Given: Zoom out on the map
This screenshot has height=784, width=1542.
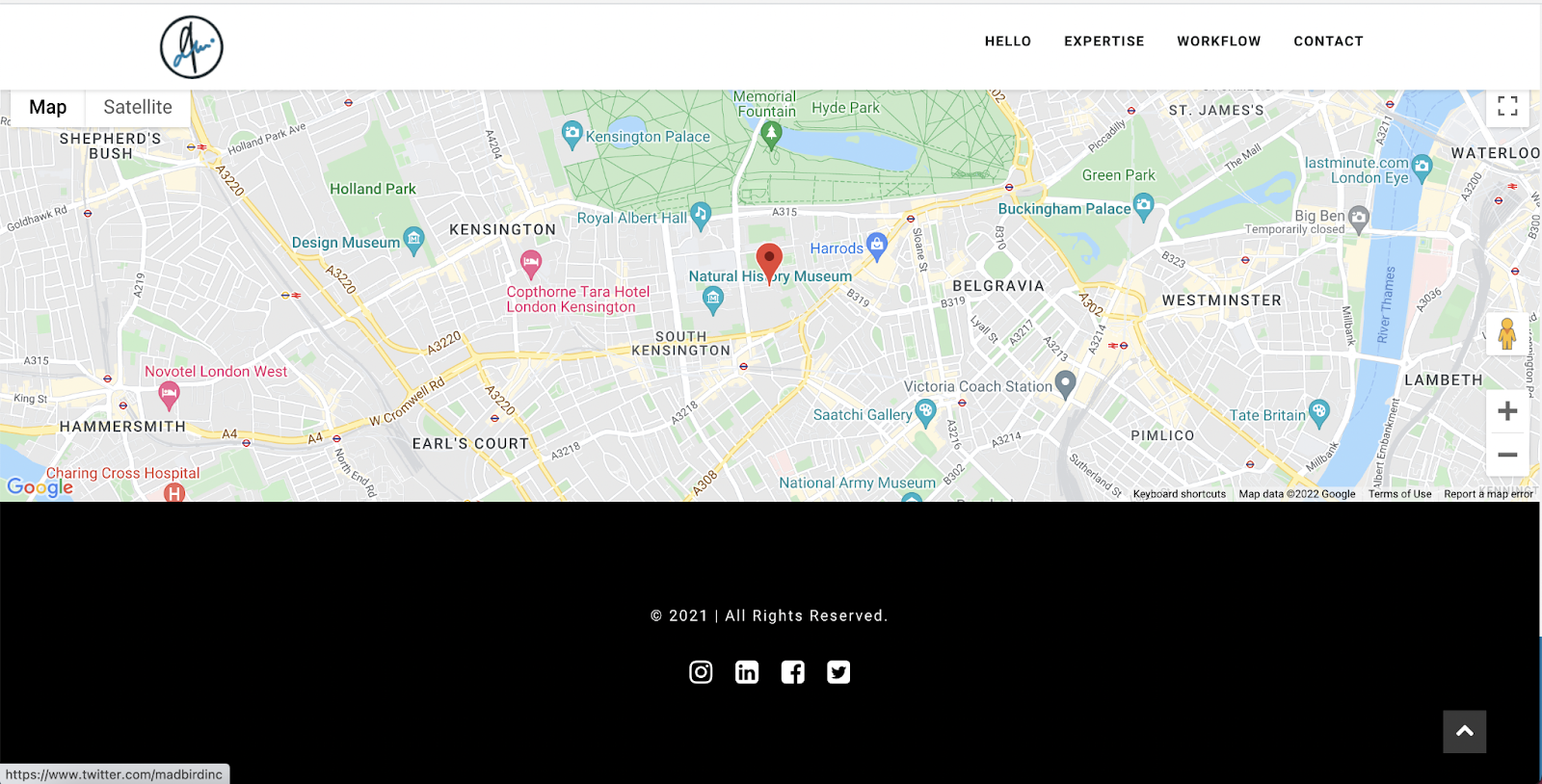Looking at the screenshot, I should tap(1507, 455).
